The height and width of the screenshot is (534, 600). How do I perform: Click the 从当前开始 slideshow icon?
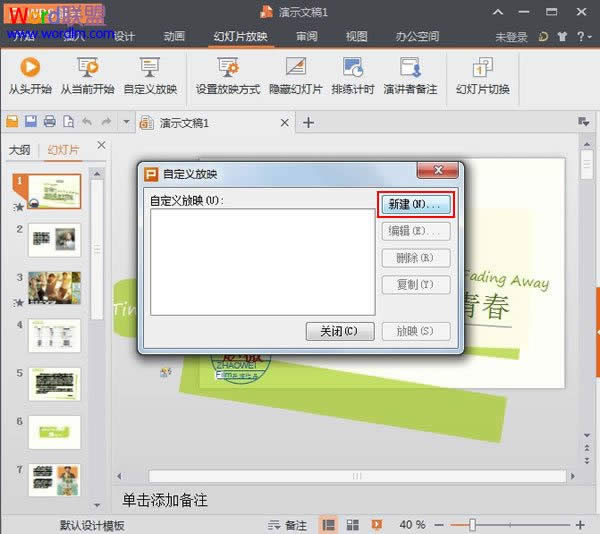click(87, 68)
